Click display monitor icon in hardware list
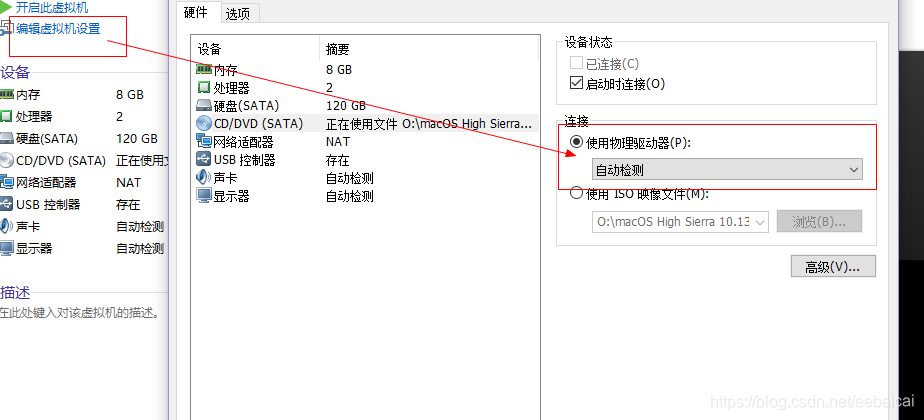Screen dimensions: 924x420 pos(204,196)
